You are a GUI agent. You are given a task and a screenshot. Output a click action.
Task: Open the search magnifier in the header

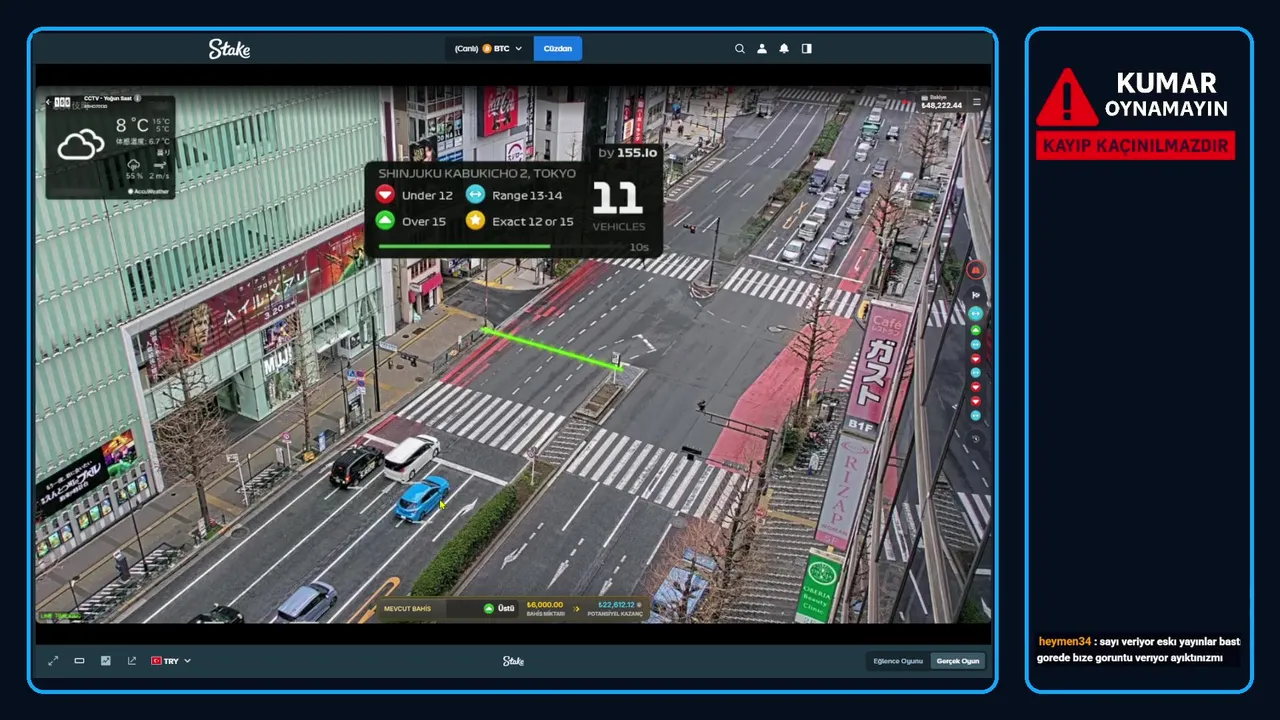(740, 48)
